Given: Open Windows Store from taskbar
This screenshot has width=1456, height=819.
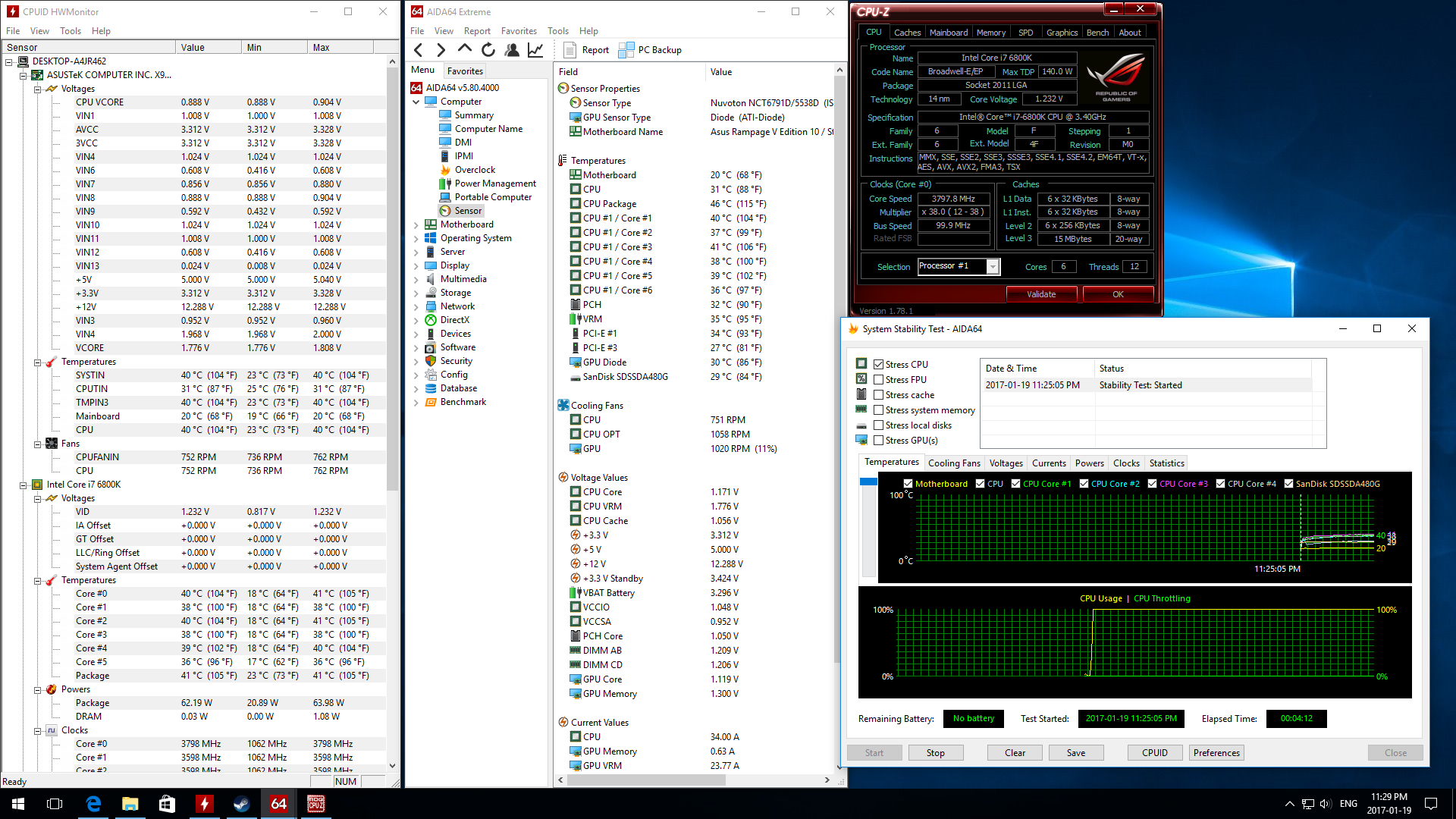Looking at the screenshot, I should [x=168, y=804].
